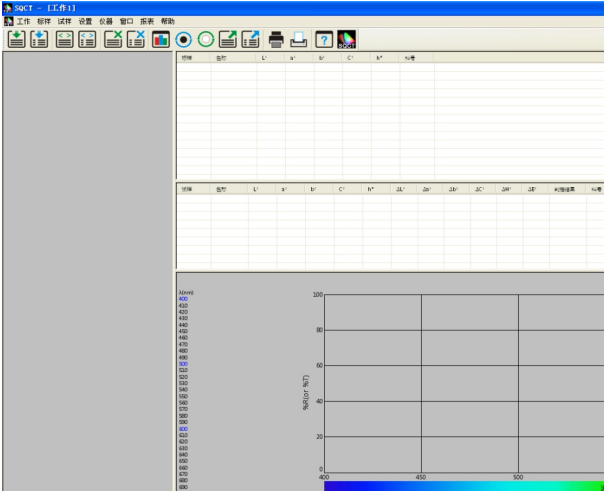Click the green angle-brackets list toolbar icon
The image size is (606, 494).
[x=64, y=39]
